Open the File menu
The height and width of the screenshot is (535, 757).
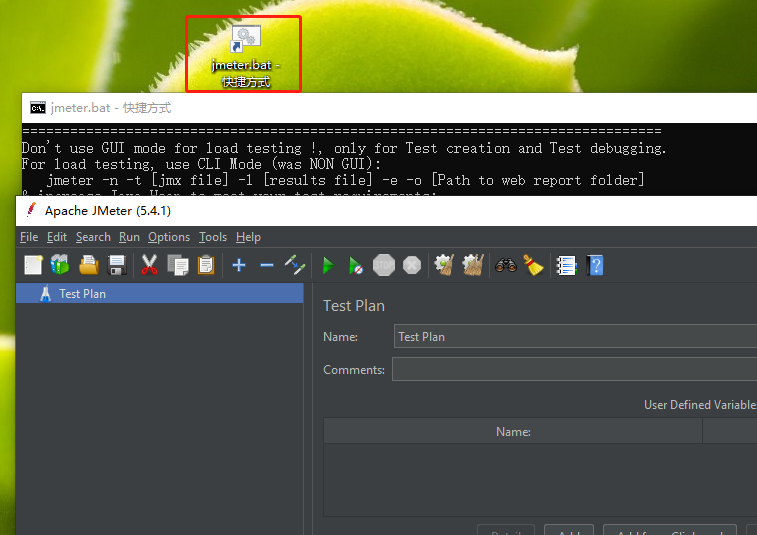(x=29, y=237)
